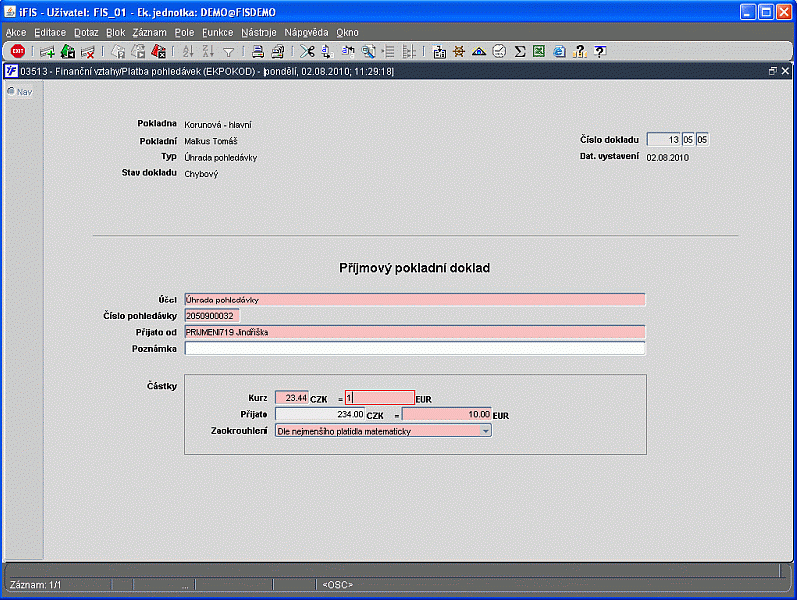Click the scissors cut icon
797x600 pixels.
[x=307, y=51]
